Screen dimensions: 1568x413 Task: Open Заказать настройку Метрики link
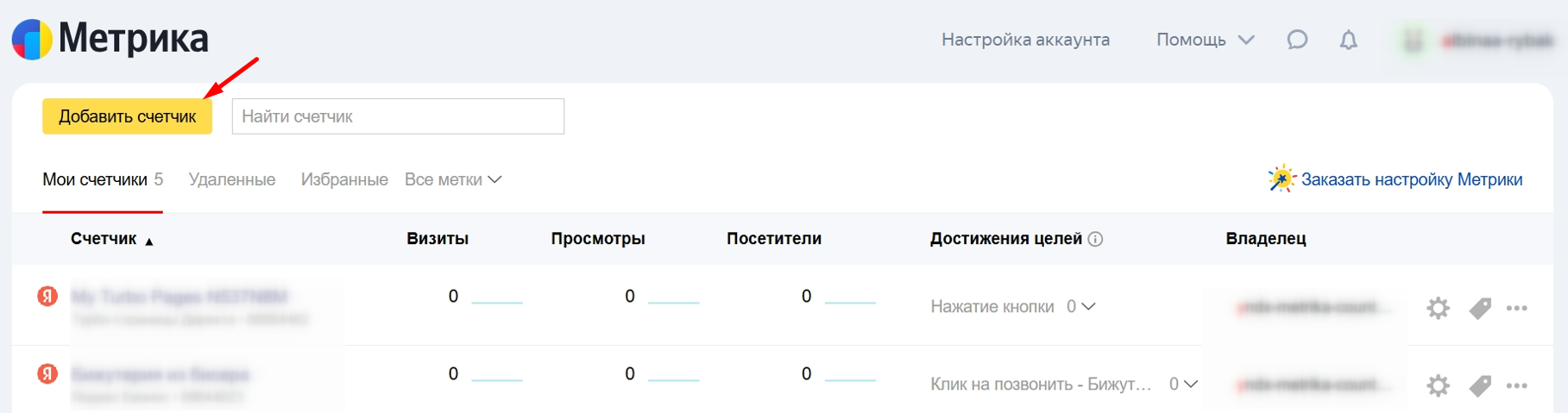[1411, 179]
